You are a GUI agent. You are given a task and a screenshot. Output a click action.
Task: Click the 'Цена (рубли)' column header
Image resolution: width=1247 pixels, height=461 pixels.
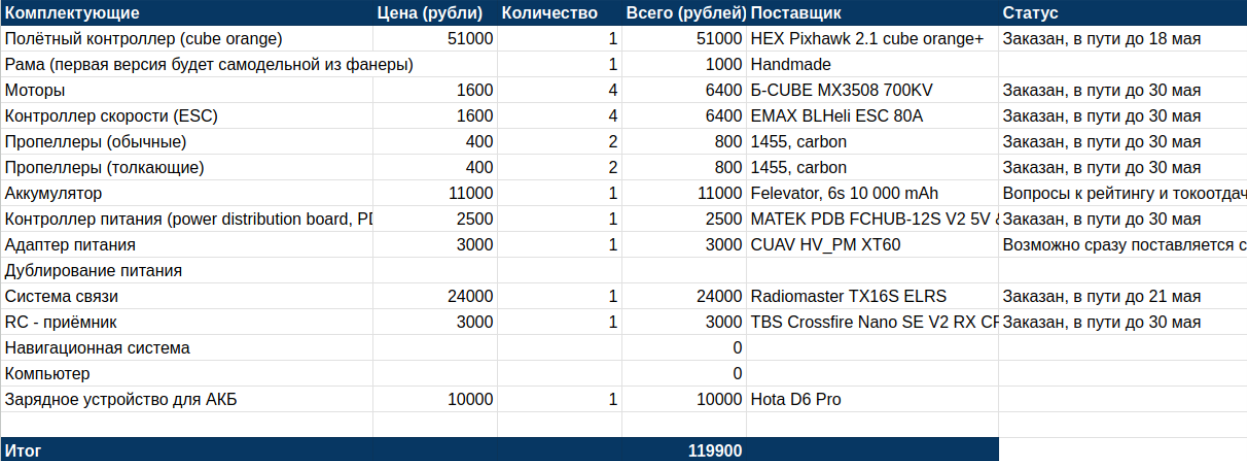pos(435,13)
